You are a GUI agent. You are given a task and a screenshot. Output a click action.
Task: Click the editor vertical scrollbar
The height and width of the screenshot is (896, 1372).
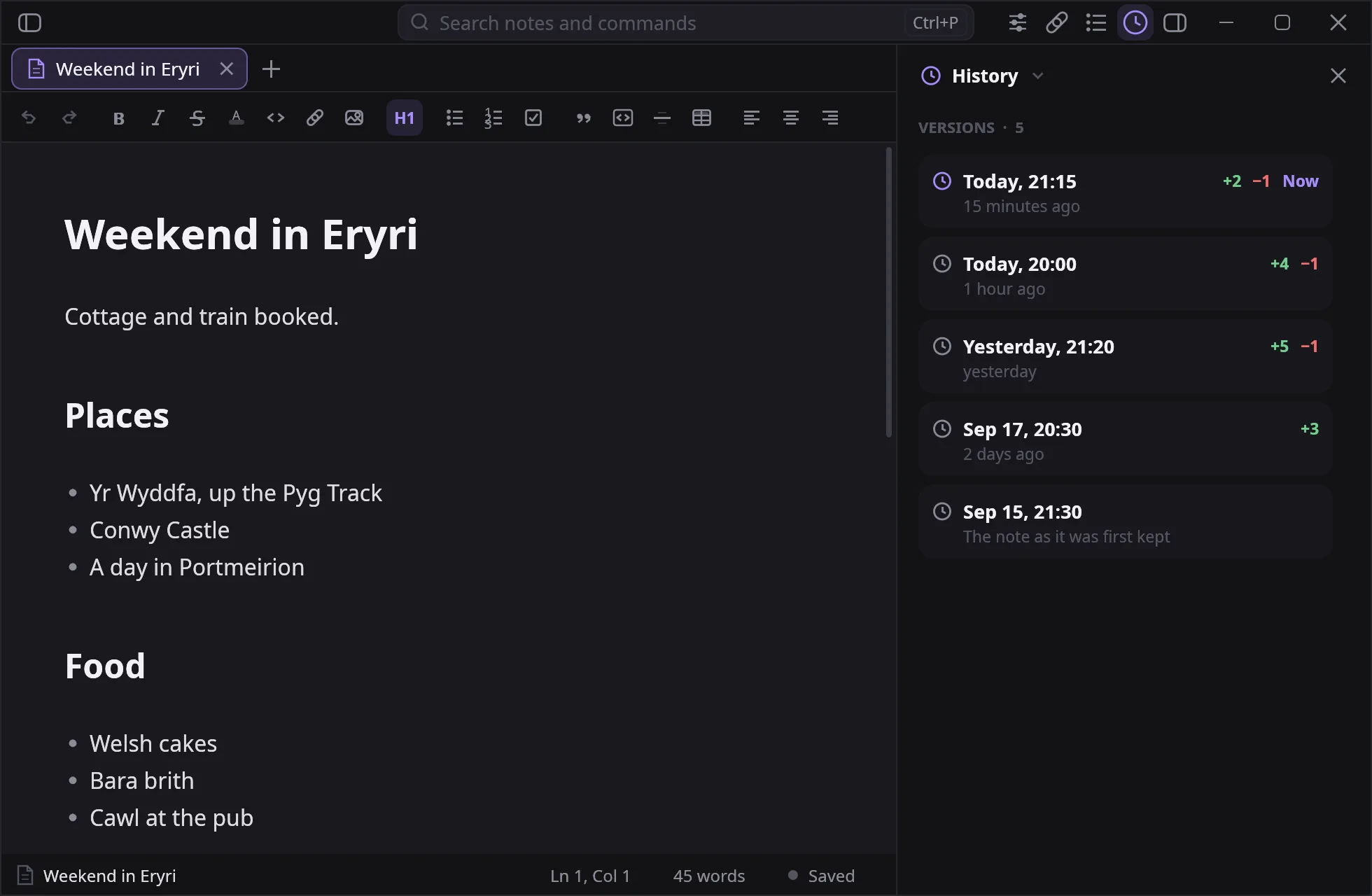coord(889,292)
